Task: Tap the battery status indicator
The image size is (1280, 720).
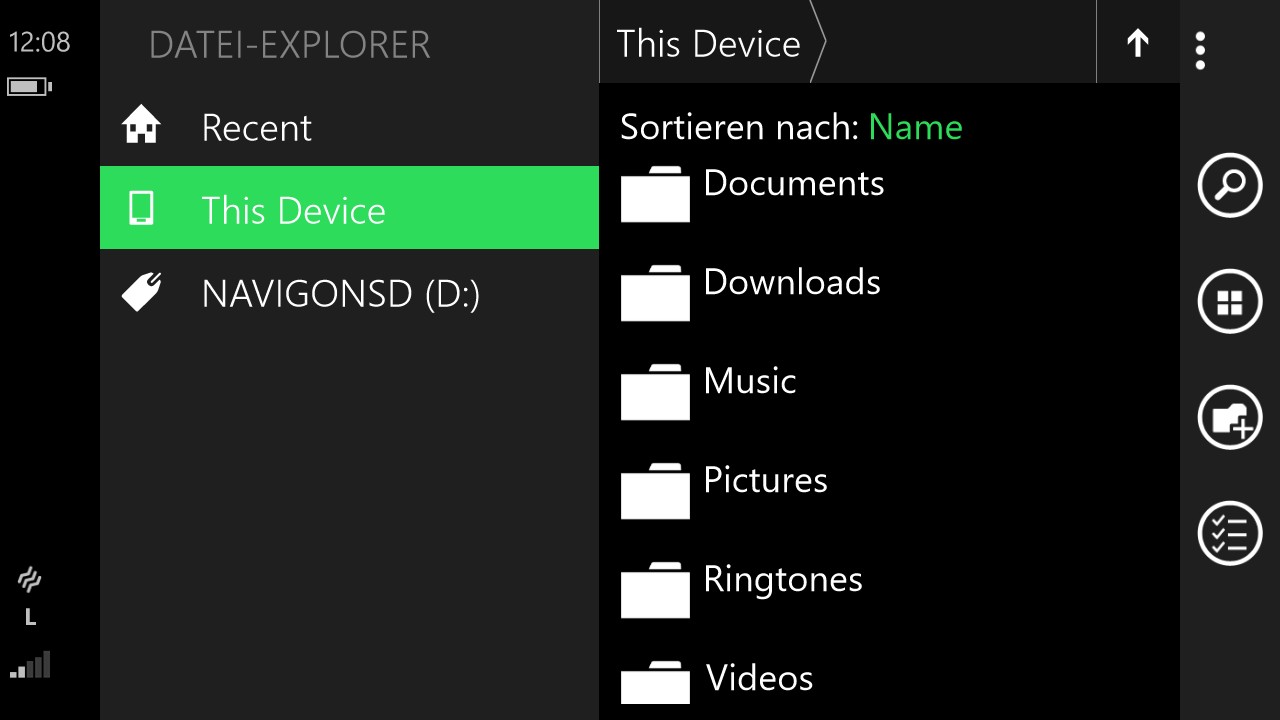Action: tap(29, 87)
